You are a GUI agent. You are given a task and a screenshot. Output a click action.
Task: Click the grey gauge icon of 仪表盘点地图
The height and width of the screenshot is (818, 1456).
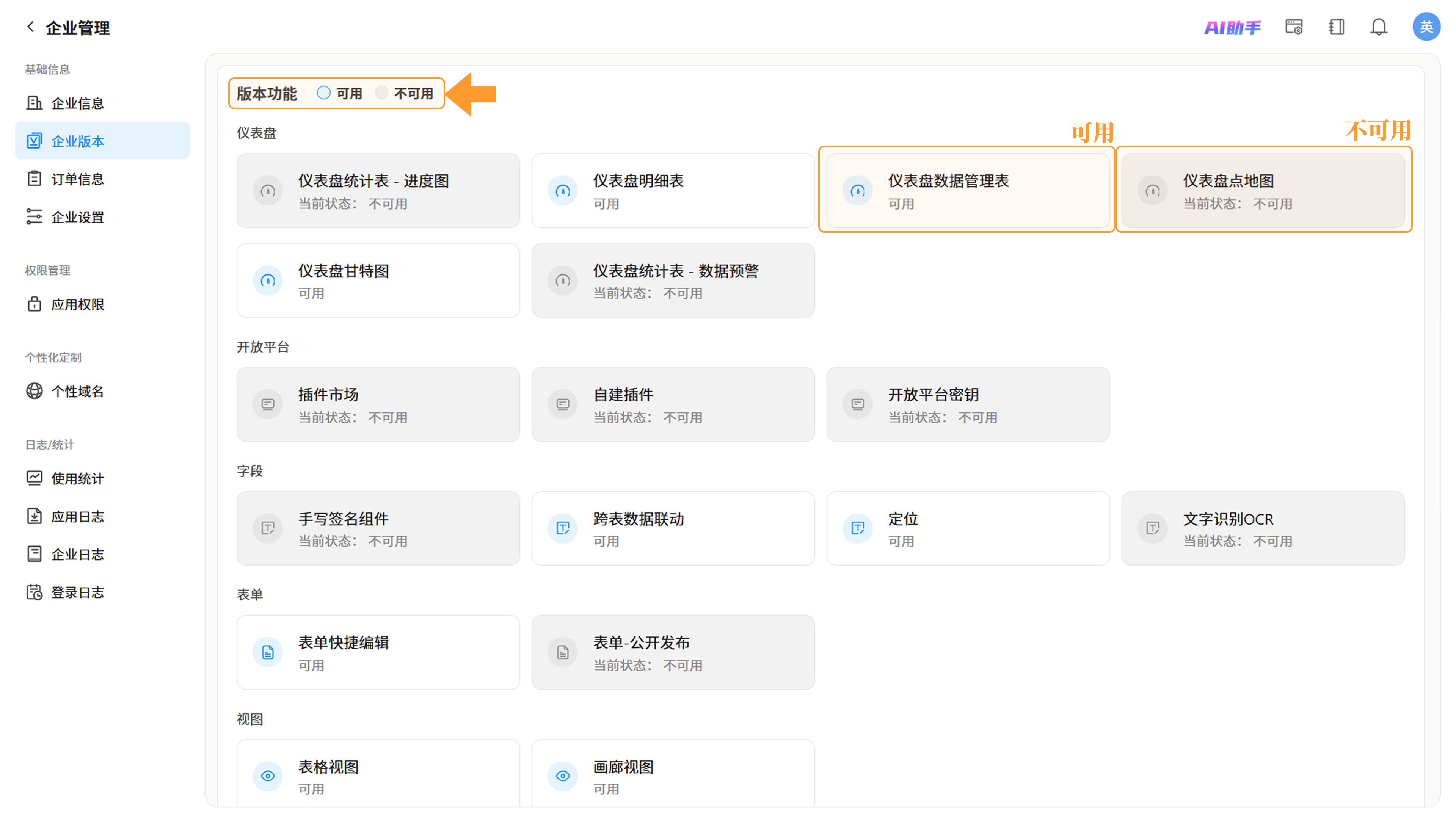(1153, 191)
